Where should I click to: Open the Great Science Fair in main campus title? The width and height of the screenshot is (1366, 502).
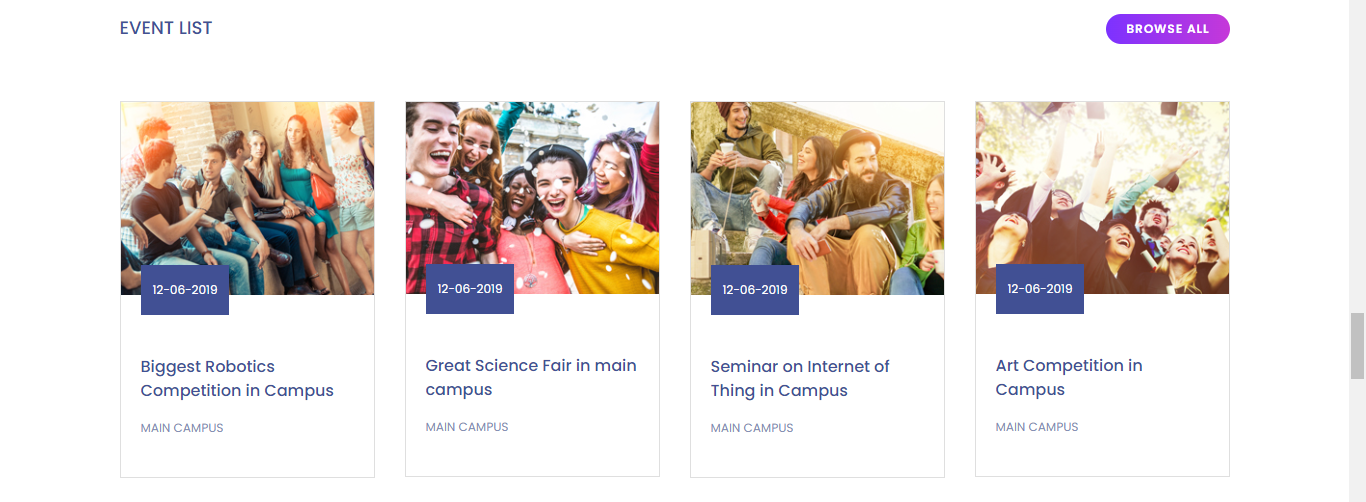[531, 378]
